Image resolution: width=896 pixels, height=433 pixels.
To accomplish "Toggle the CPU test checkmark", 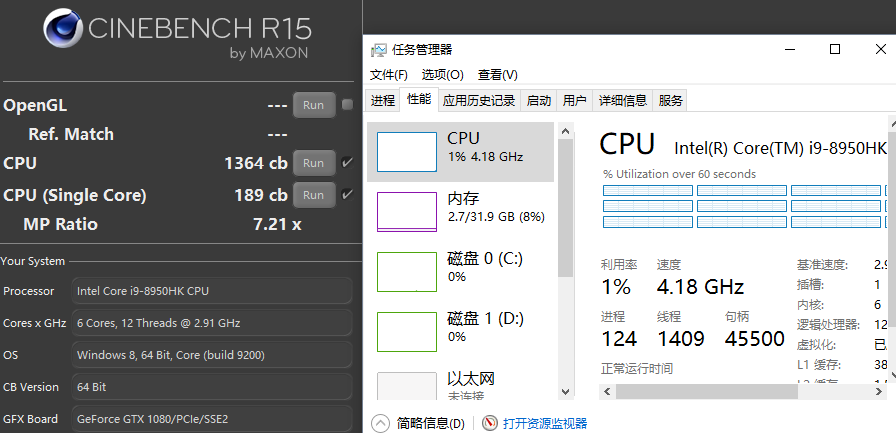I will [x=347, y=163].
